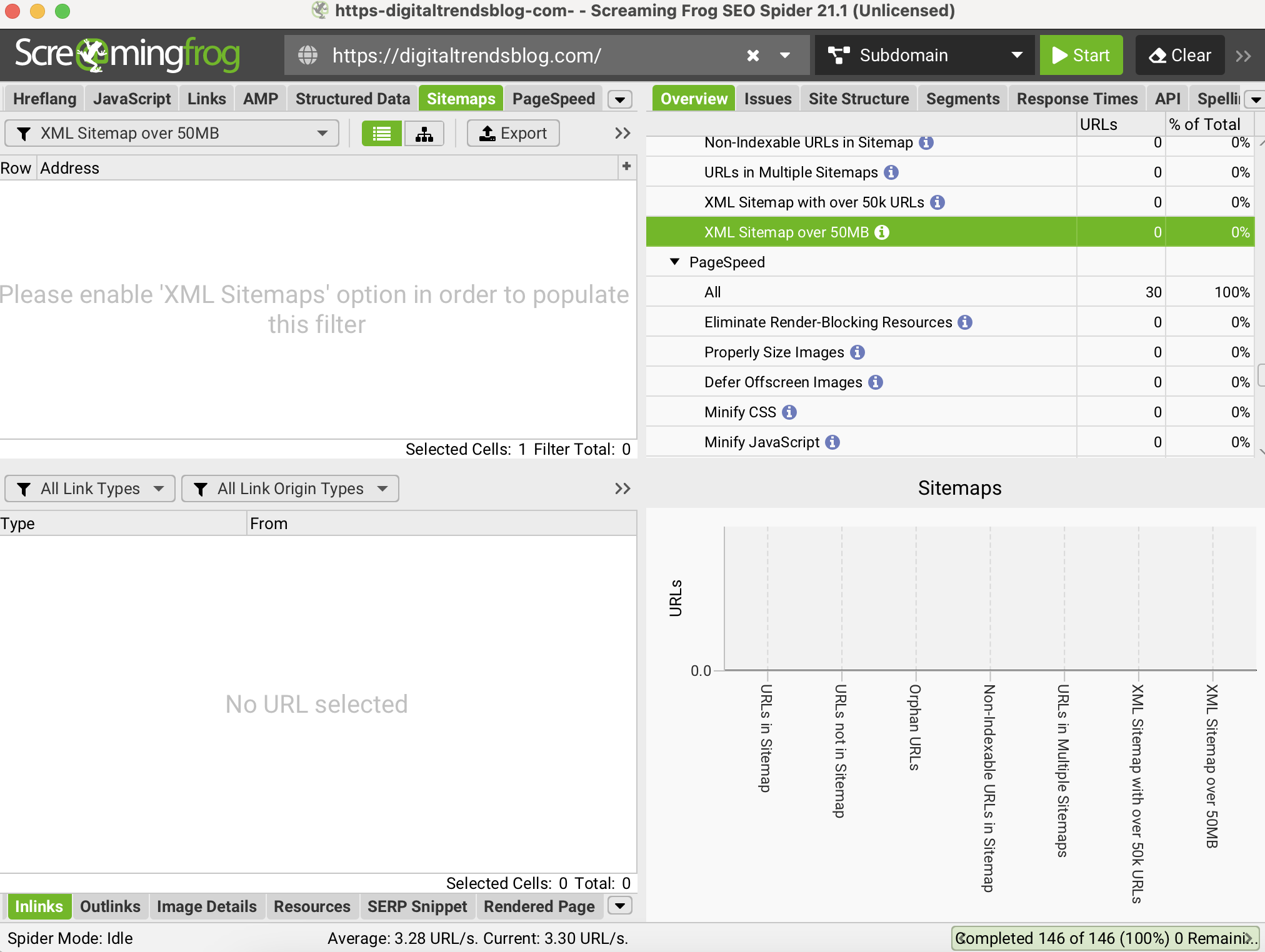
Task: Clear the URL field using the X icon
Action: coord(752,55)
